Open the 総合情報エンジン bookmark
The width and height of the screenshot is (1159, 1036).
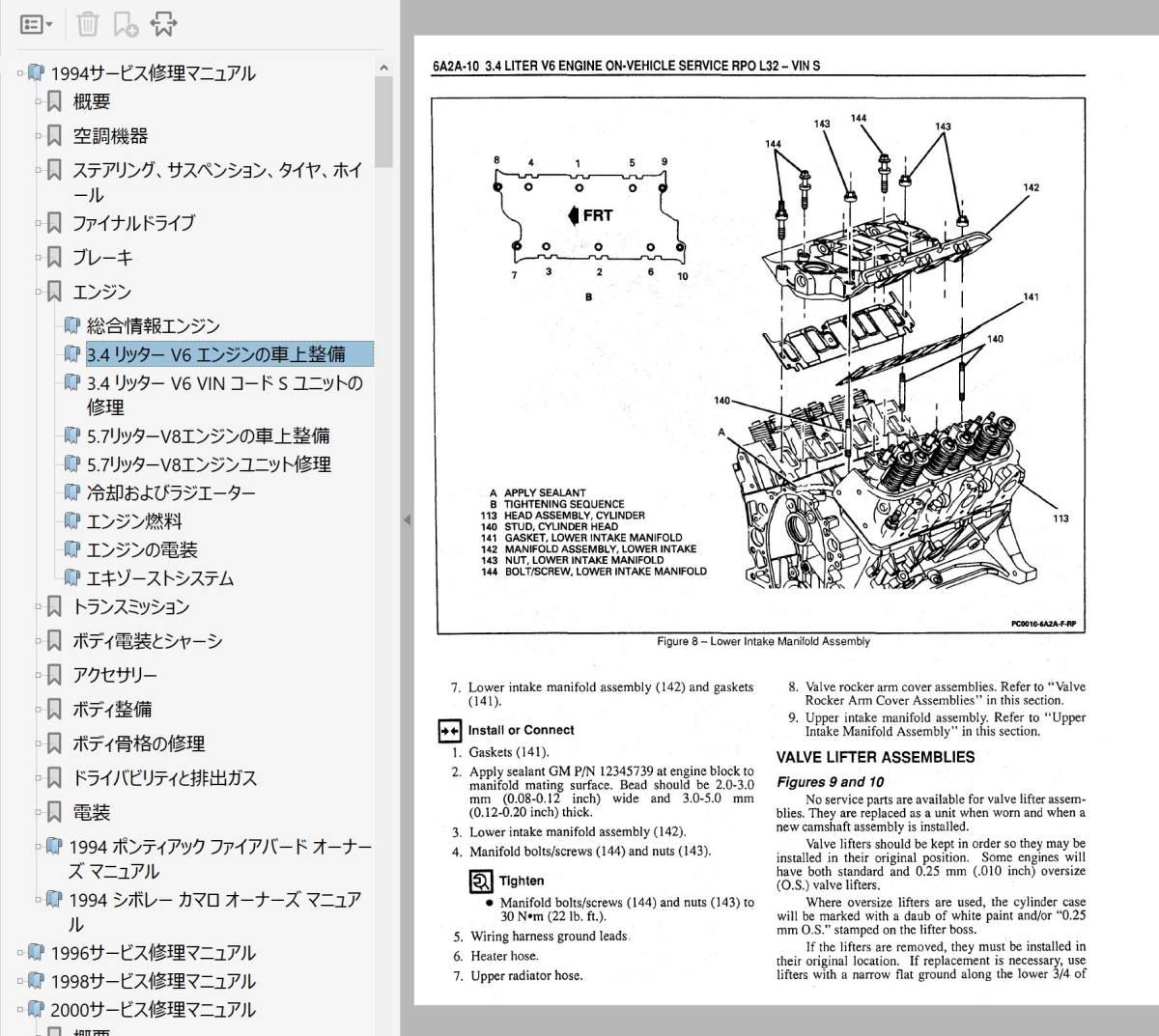(x=154, y=326)
